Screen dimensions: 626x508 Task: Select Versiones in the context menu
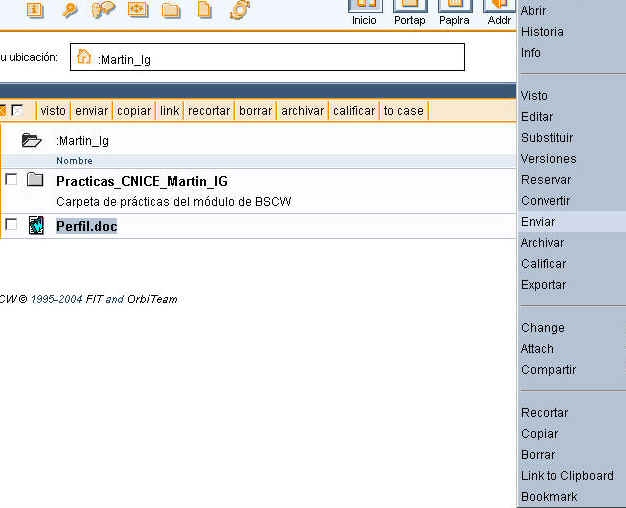(548, 159)
